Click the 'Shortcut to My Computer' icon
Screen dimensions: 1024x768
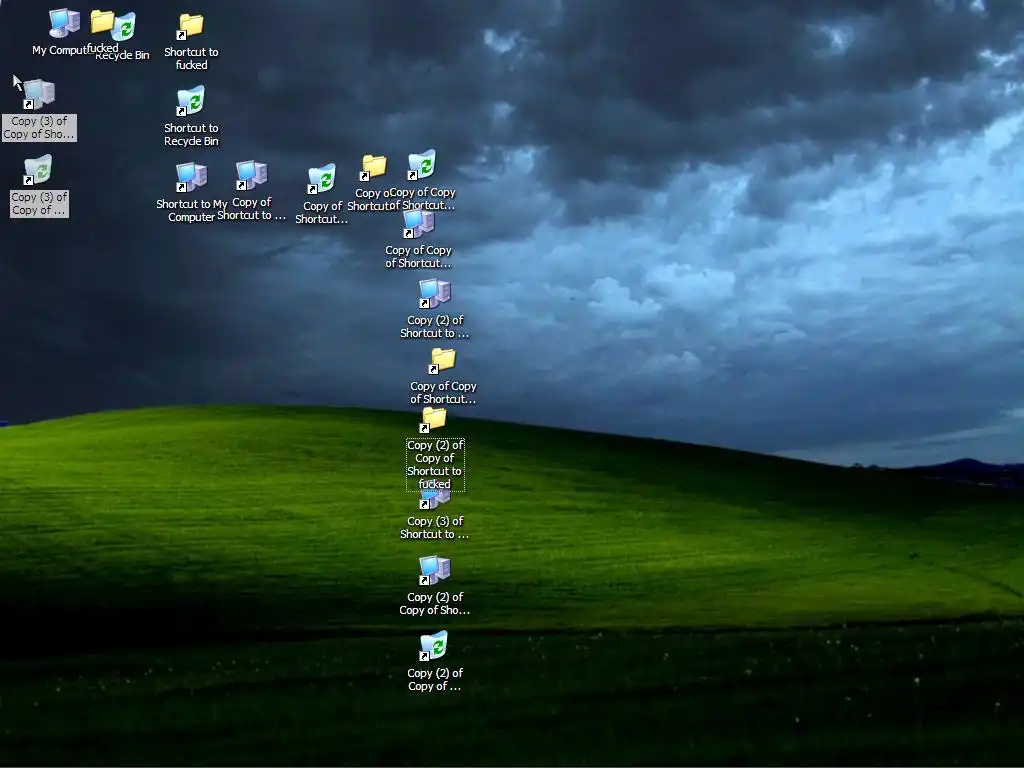click(x=191, y=178)
